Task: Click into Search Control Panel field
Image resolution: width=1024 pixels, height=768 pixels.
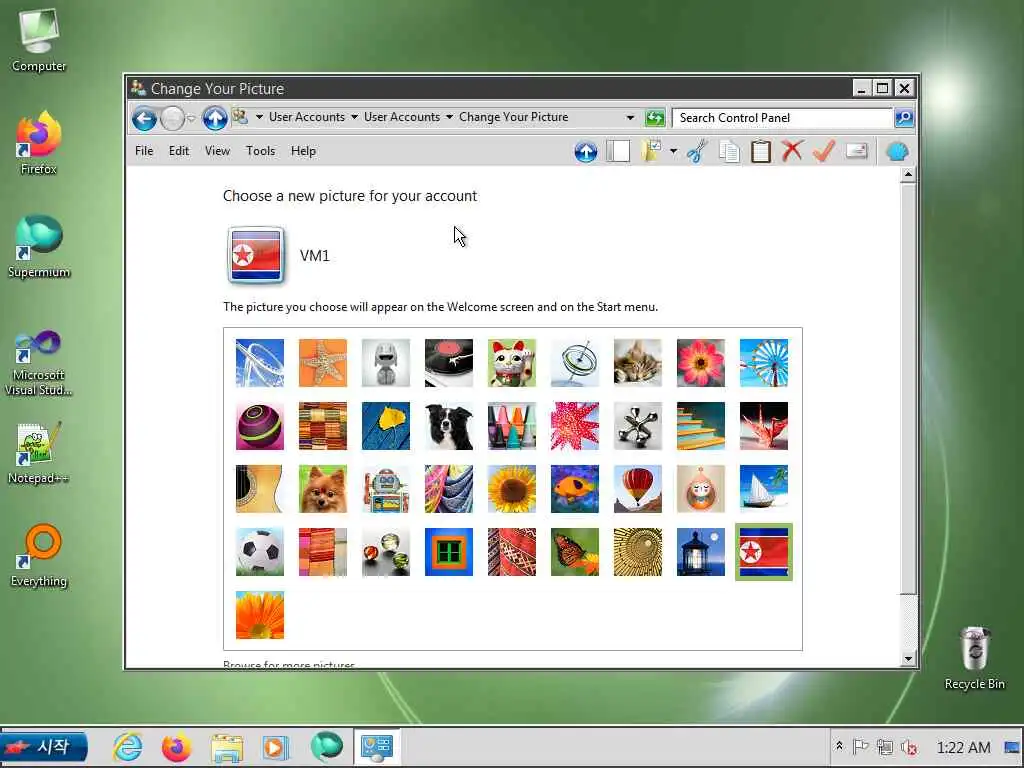Action: point(783,118)
